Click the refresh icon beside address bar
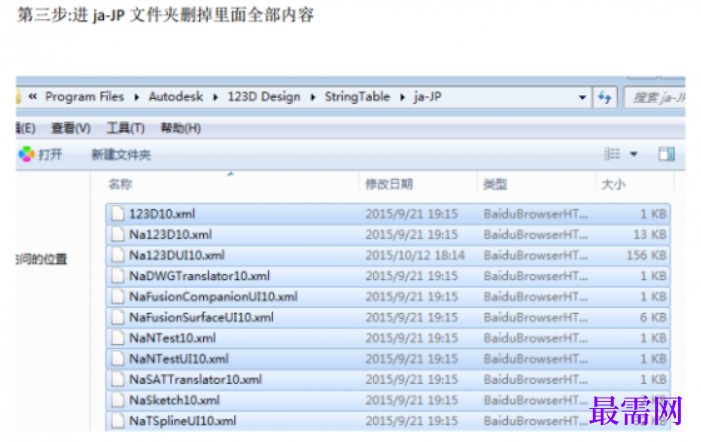The width and height of the screenshot is (701, 442). [x=605, y=97]
